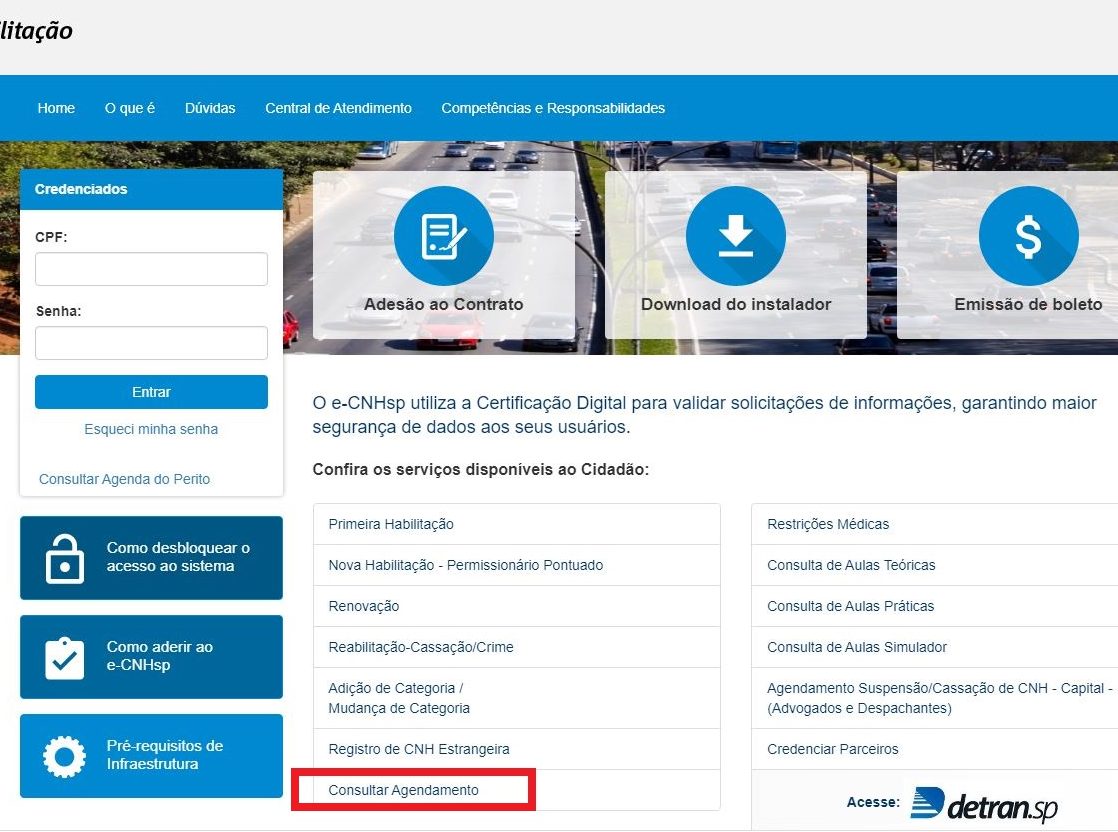Image resolution: width=1118 pixels, height=832 pixels.
Task: Click the Download do instalador label
Action: point(736,304)
